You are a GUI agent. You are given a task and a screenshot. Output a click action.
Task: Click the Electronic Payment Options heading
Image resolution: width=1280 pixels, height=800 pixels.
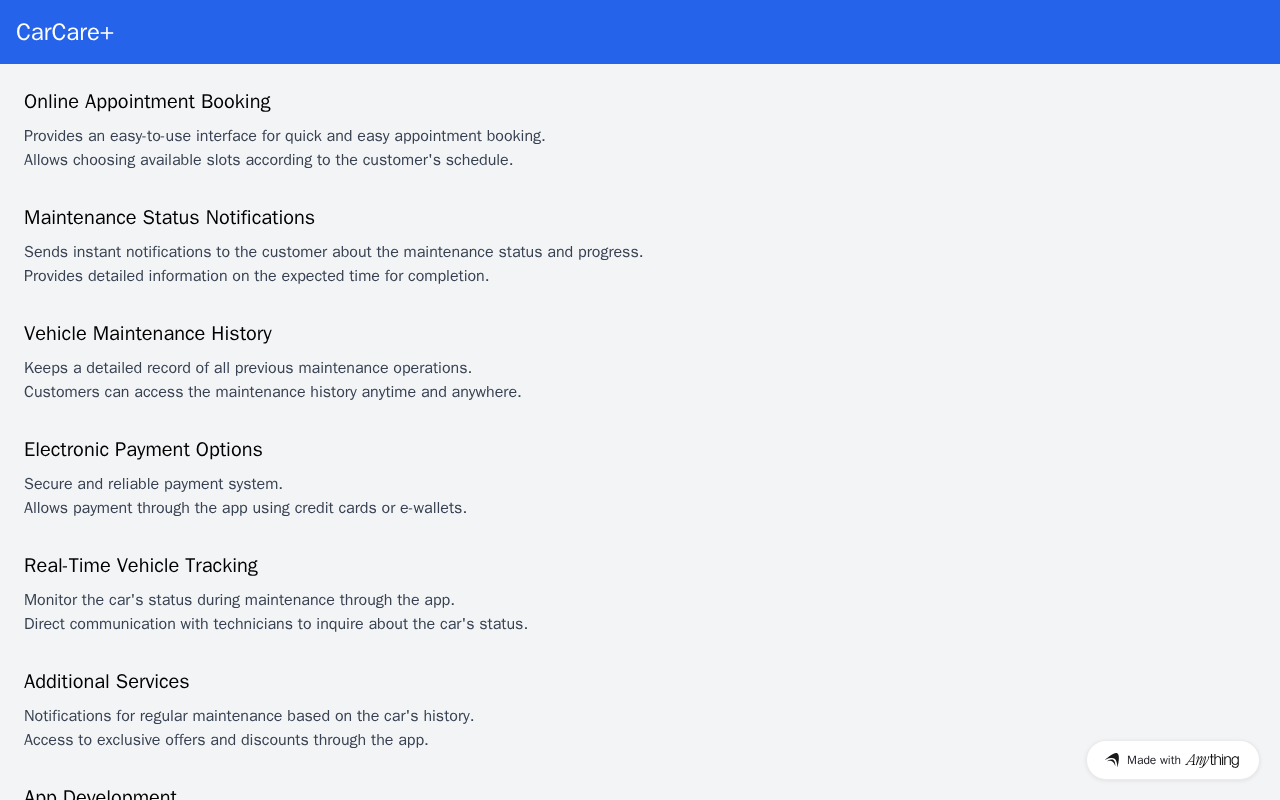(x=143, y=450)
